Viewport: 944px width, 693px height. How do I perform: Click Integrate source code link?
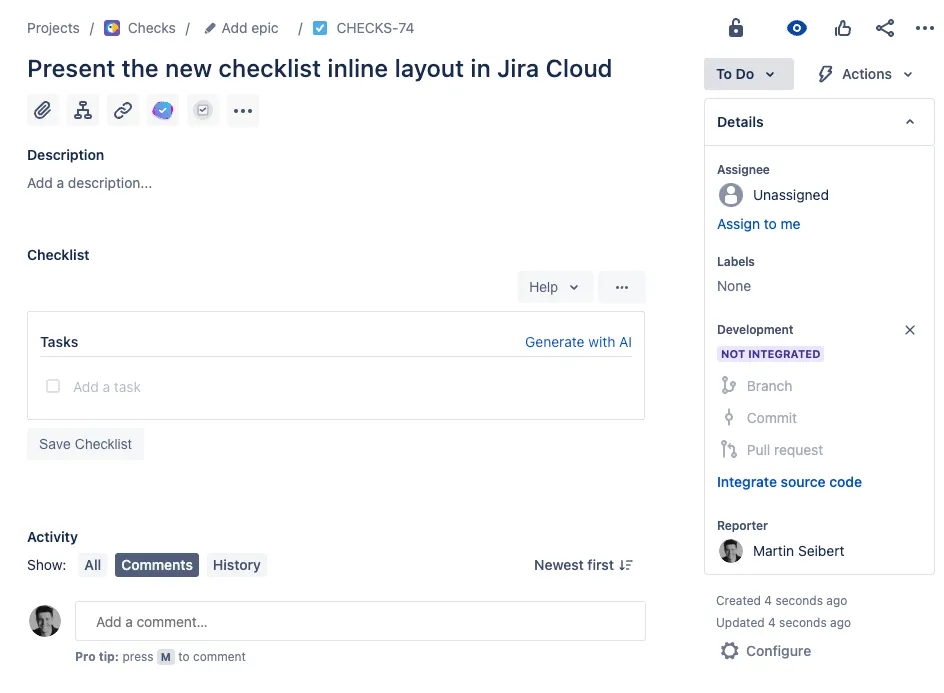coord(789,482)
